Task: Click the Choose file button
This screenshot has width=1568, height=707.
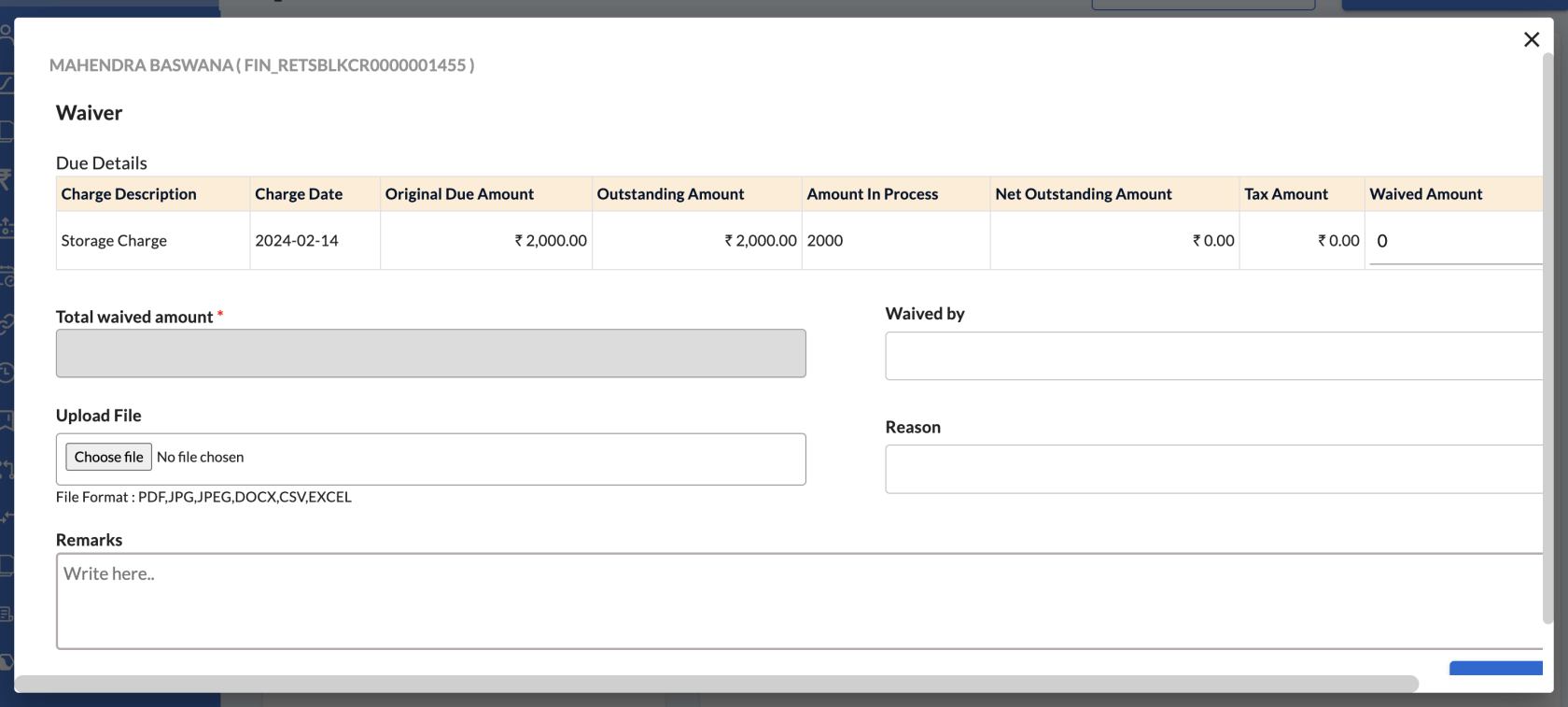Action: [x=108, y=457]
